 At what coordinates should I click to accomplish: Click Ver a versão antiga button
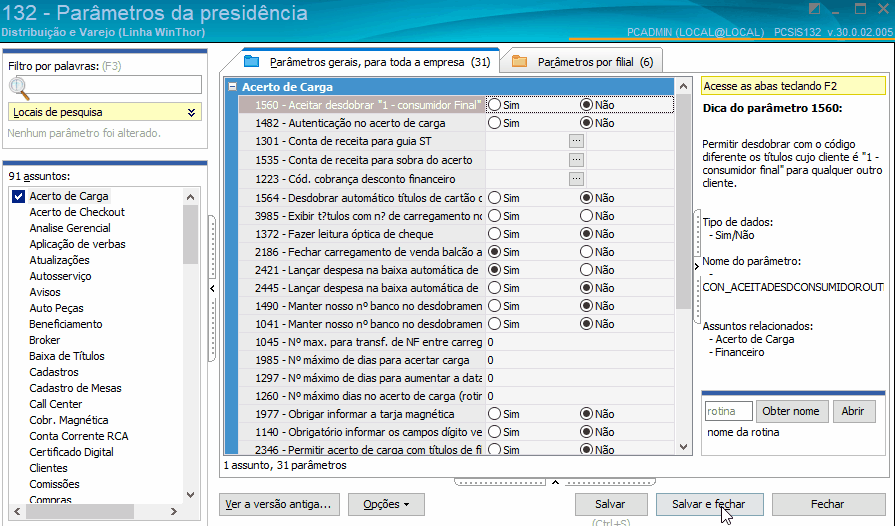[x=279, y=504]
